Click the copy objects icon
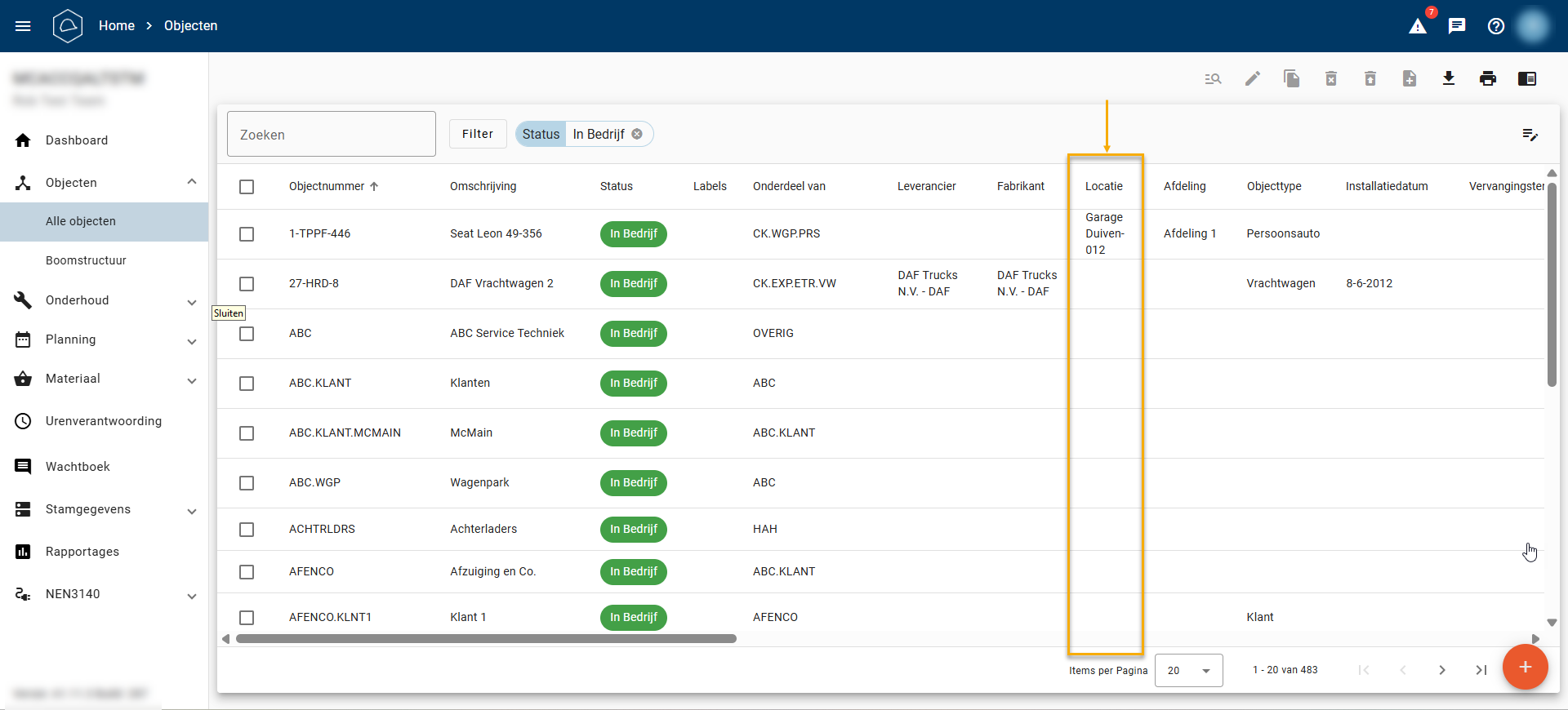Viewport: 1568px width, 710px height. click(x=1291, y=78)
